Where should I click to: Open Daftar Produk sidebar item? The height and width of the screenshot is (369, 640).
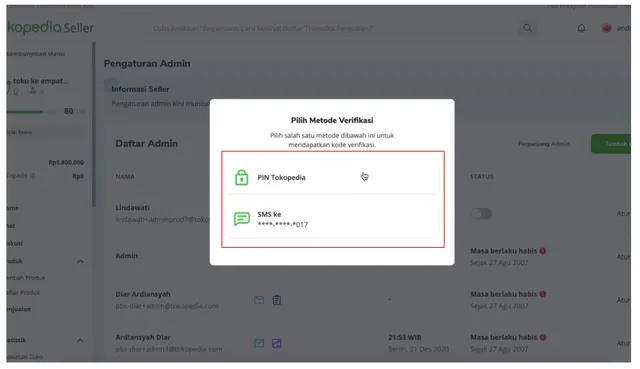point(24,292)
